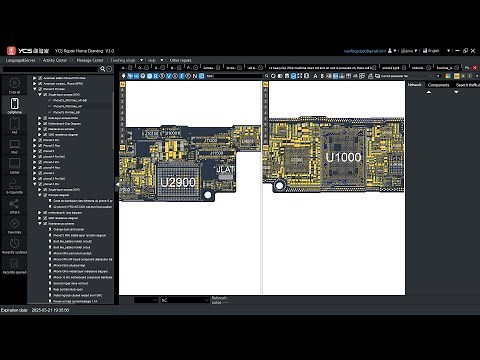
Task: Click the yellow All button on right board
Action: click(266, 84)
